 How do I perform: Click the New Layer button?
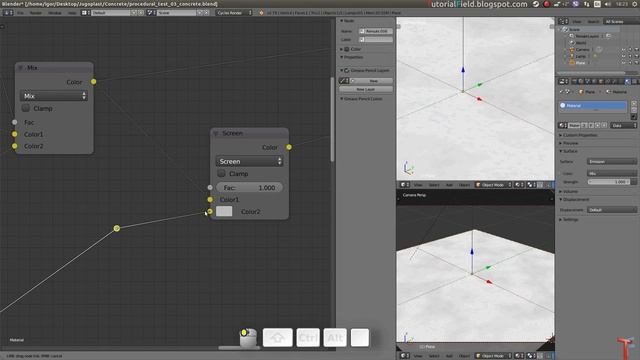coord(365,89)
